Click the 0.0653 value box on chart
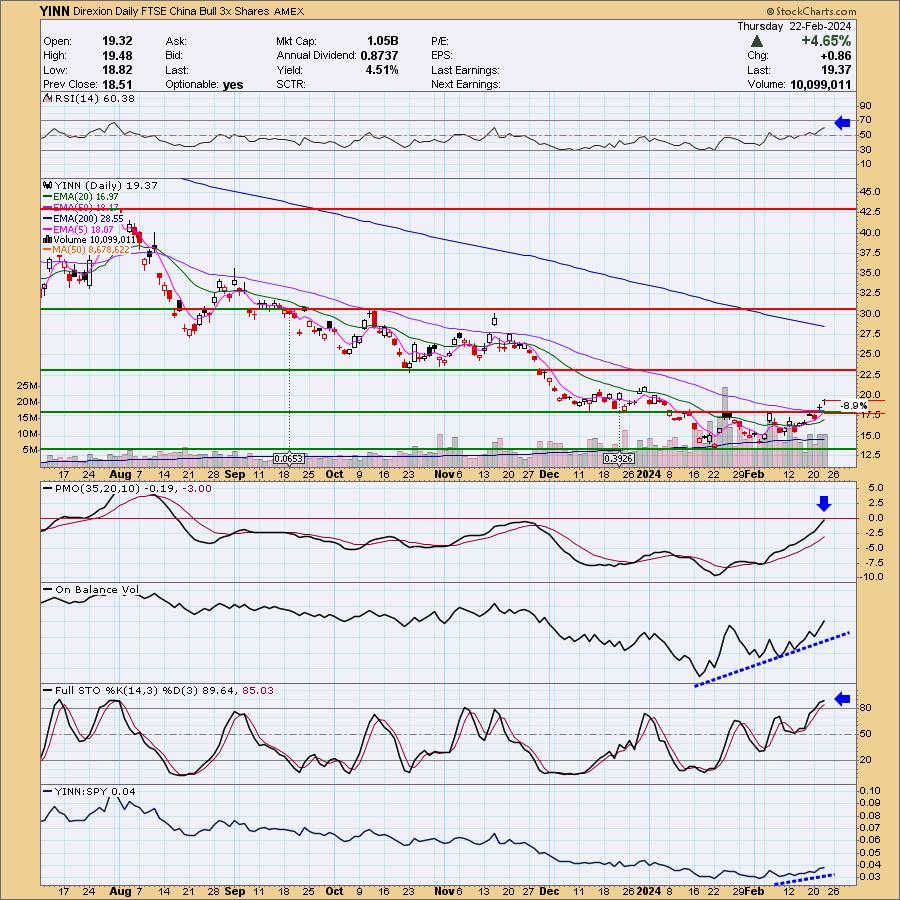This screenshot has width=900, height=900. (x=289, y=459)
